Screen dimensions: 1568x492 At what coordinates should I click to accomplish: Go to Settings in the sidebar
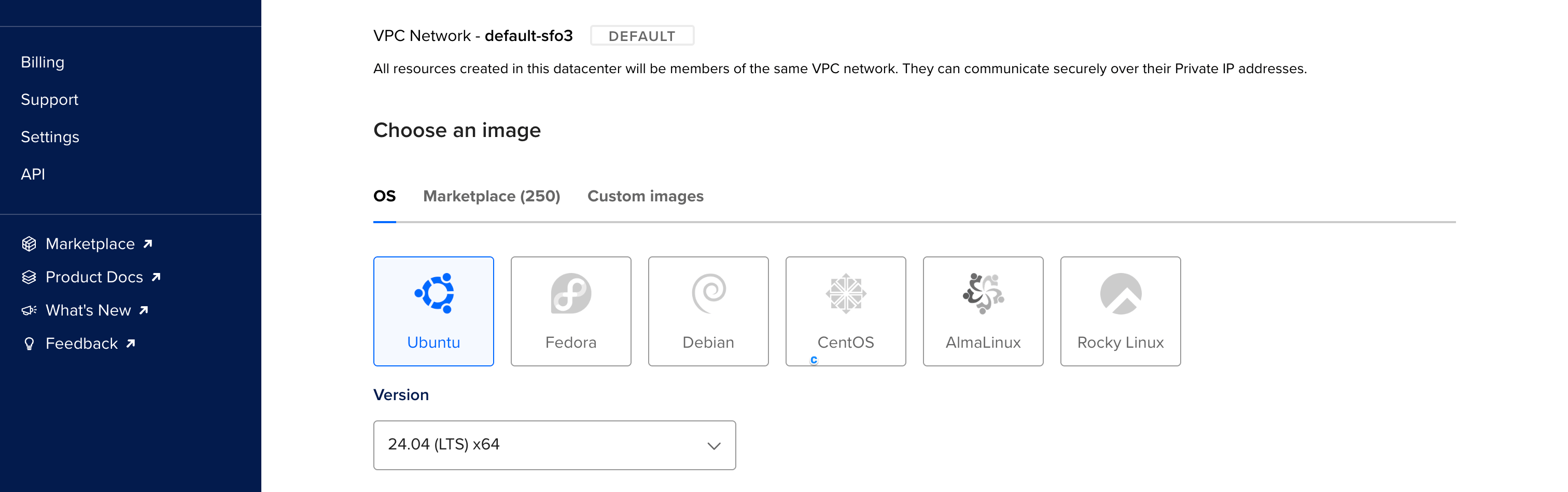[x=50, y=137]
